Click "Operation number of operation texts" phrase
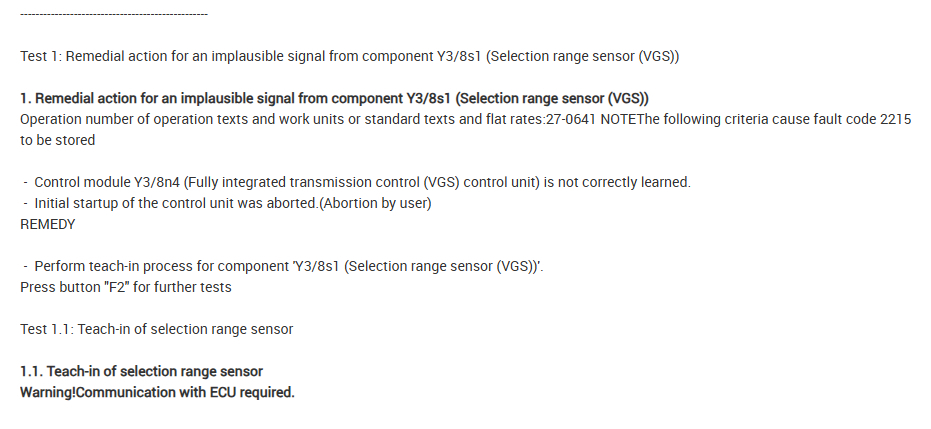Viewport: 931px width, 429px height. coord(130,119)
